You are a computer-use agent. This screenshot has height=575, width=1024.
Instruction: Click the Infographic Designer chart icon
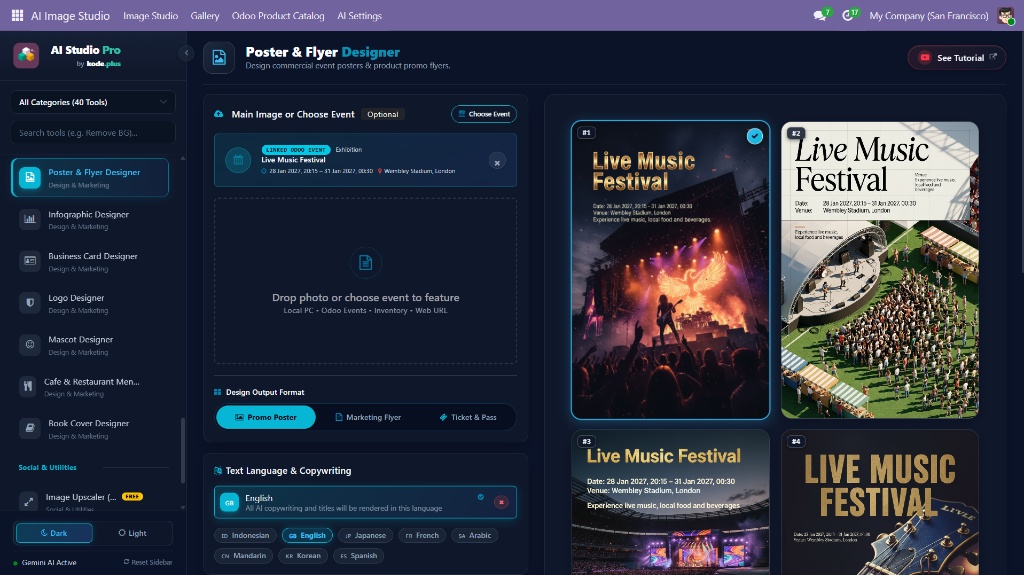tap(30, 220)
